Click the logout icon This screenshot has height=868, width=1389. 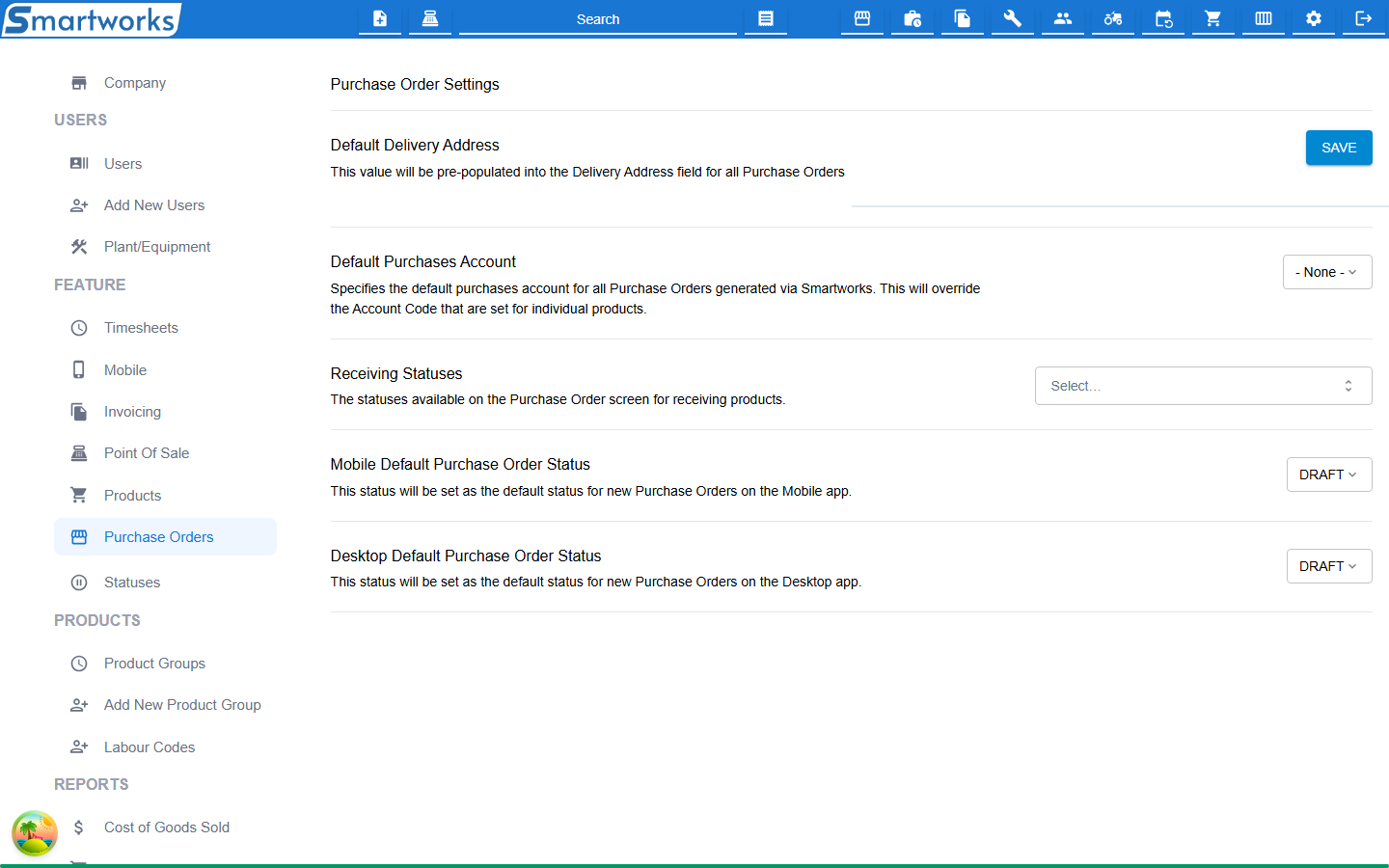coord(1364,18)
